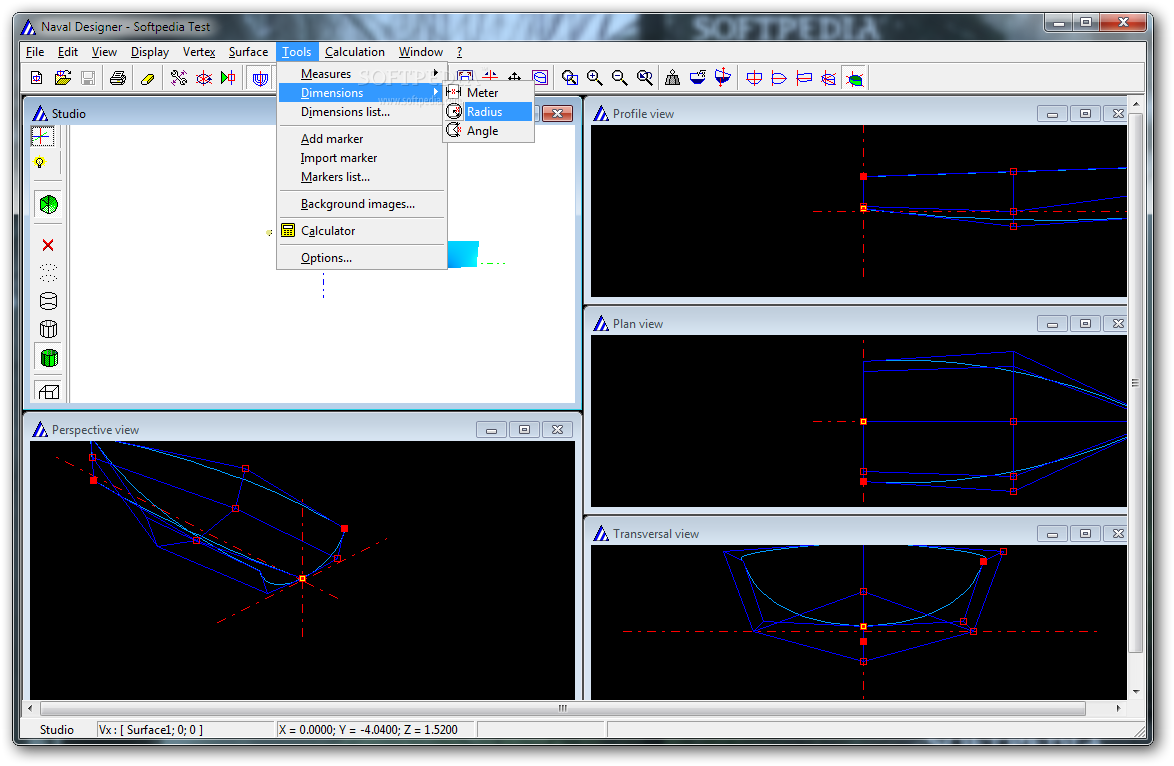Open the File menu

(34, 52)
